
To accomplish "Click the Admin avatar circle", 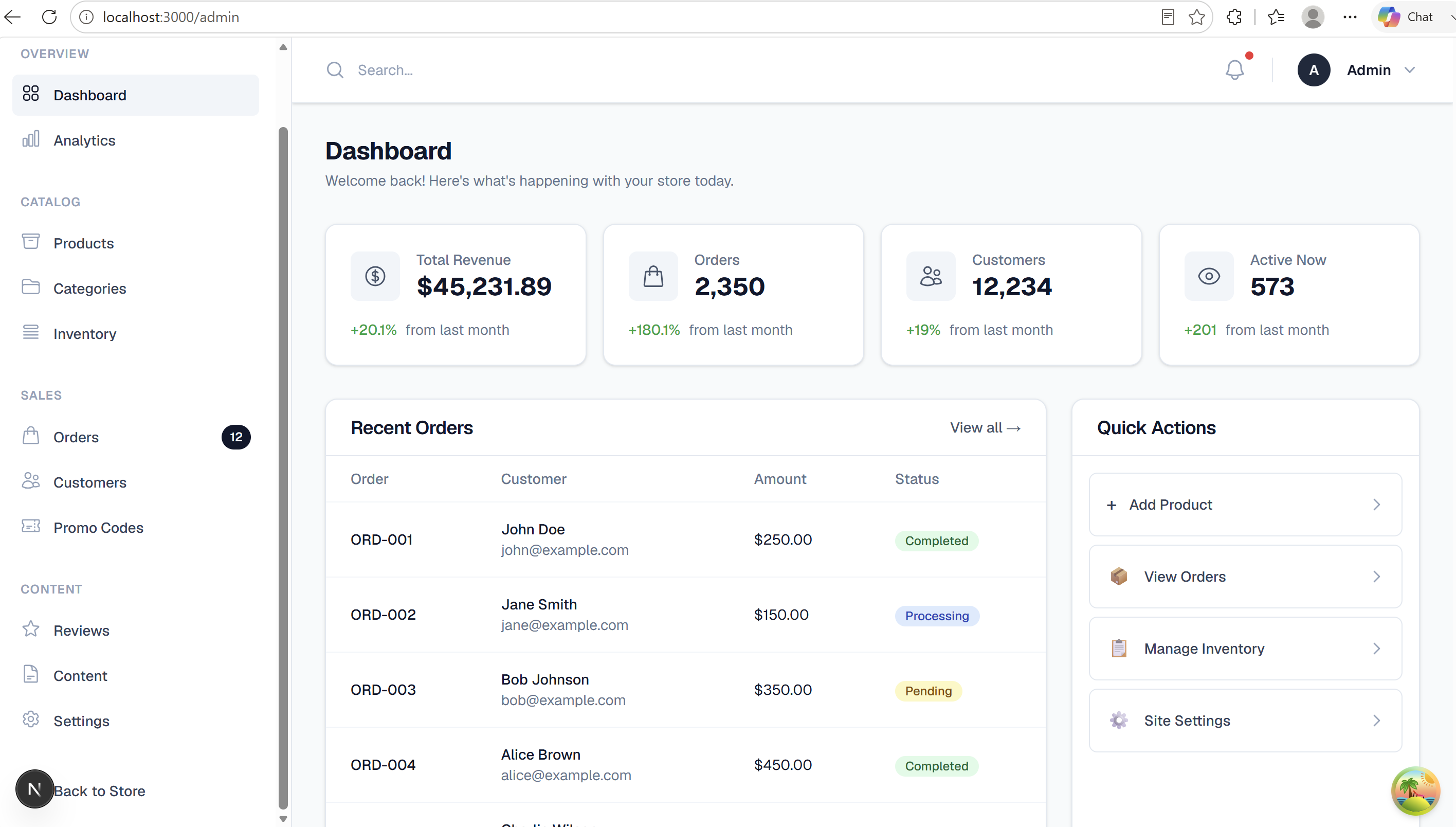I will coord(1314,70).
